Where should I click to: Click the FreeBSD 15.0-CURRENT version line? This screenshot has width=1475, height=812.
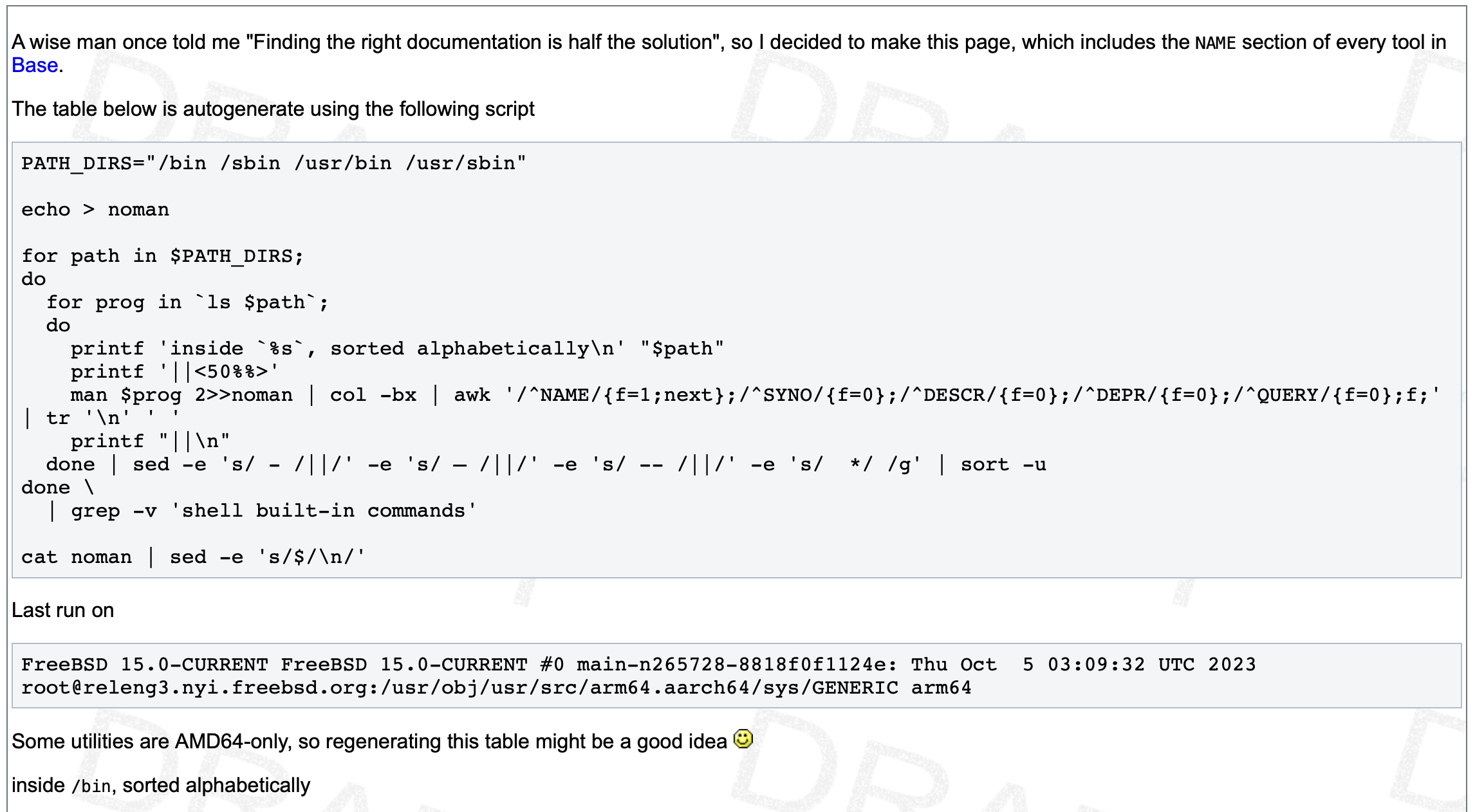pyautogui.click(x=638, y=665)
